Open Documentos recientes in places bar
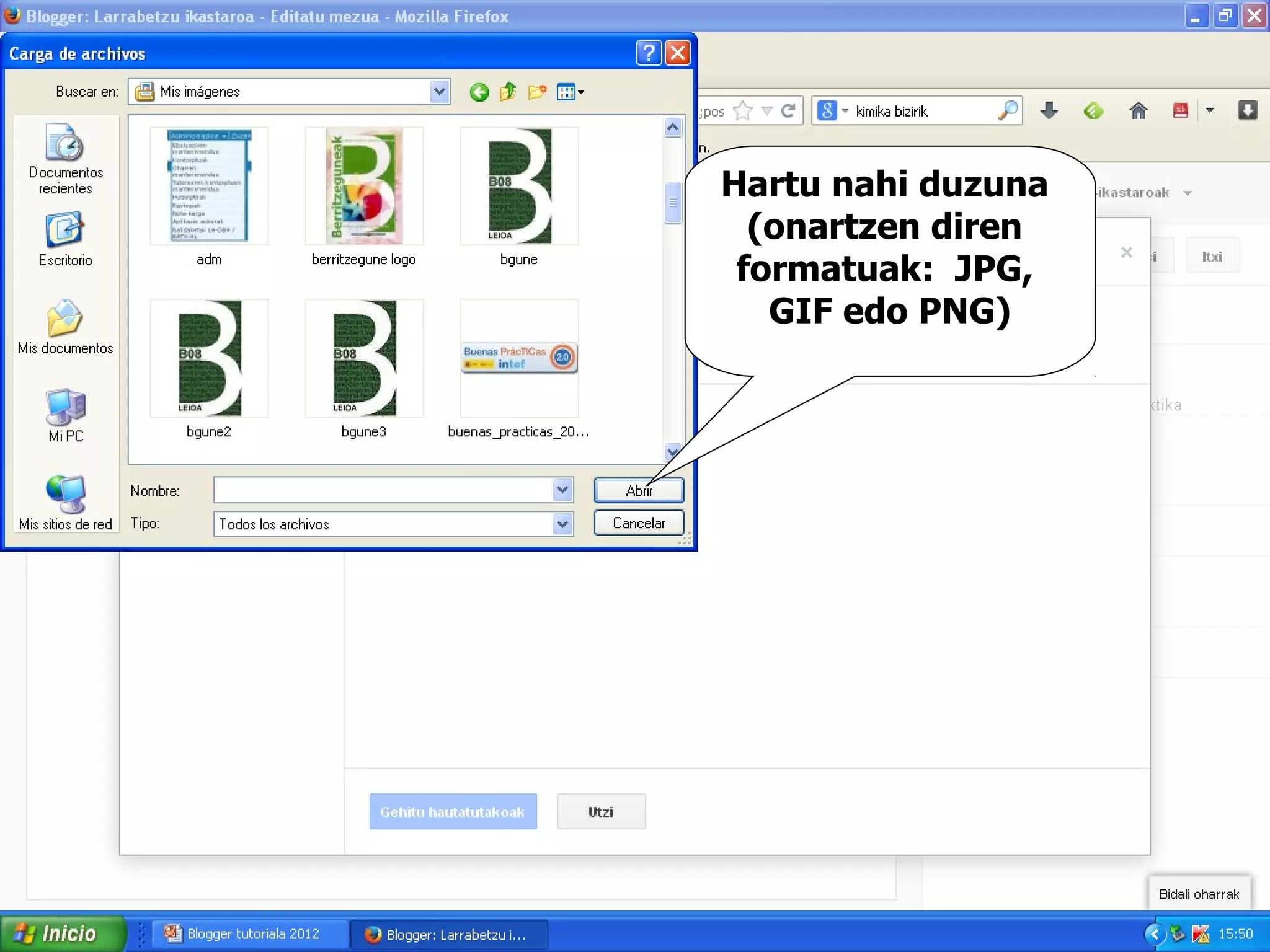The height and width of the screenshot is (952, 1270). tap(65, 159)
